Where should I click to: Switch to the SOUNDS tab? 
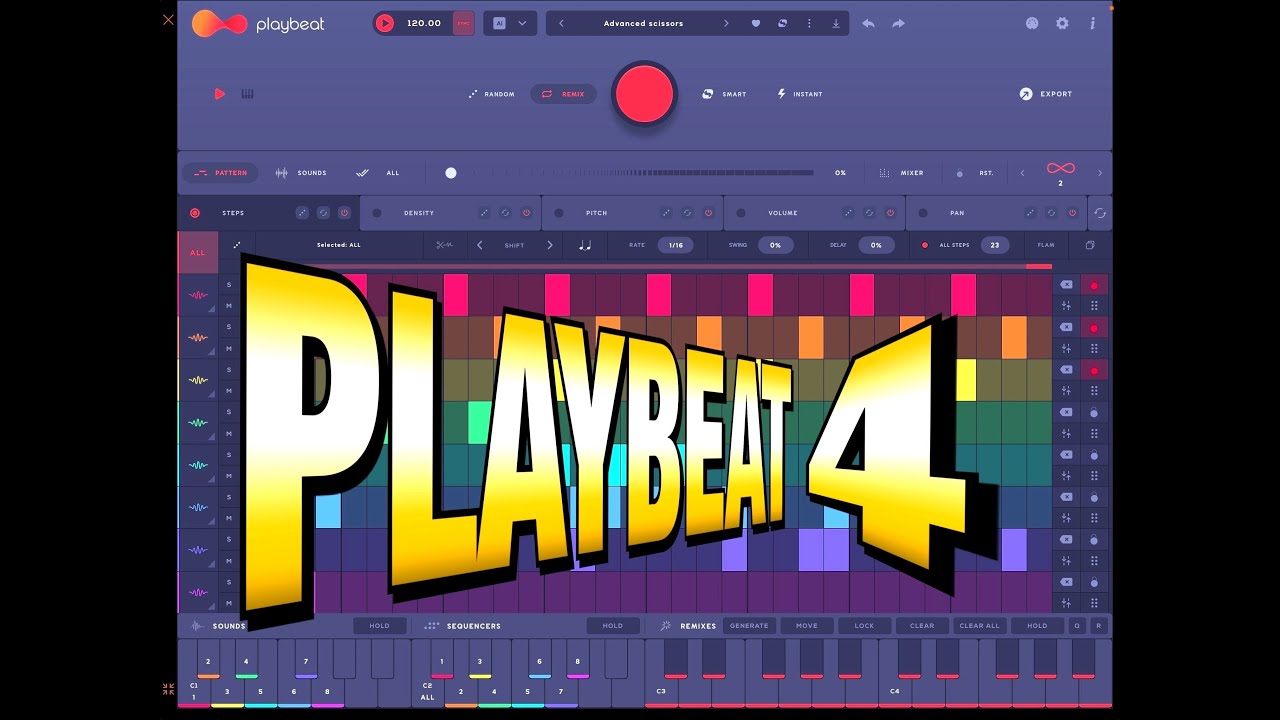pyautogui.click(x=301, y=173)
